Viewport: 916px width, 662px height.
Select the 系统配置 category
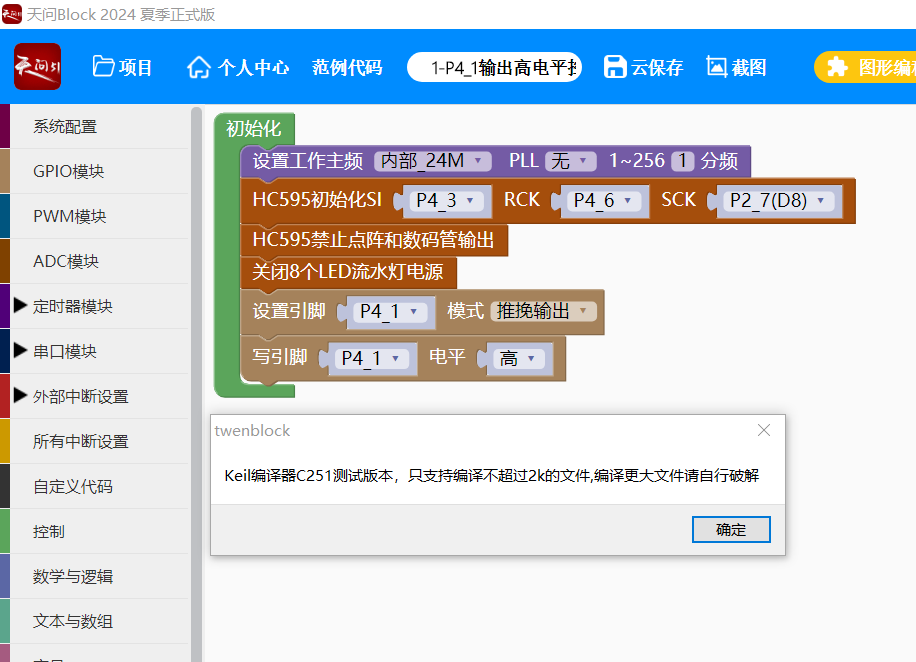coord(95,126)
